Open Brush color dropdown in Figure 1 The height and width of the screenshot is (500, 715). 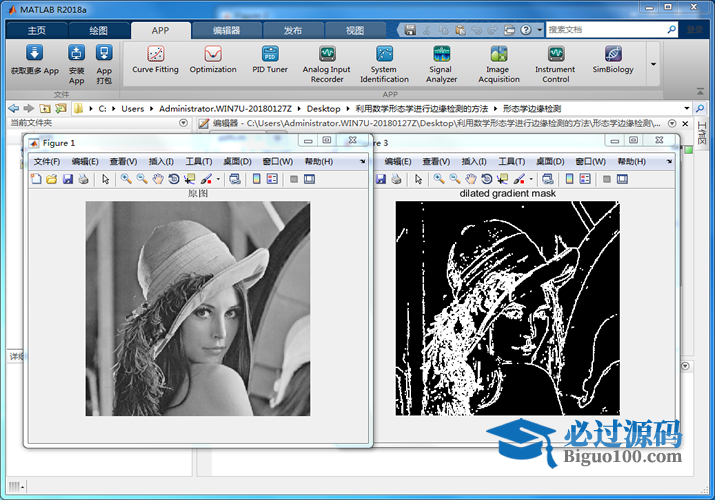pyautogui.click(x=218, y=179)
